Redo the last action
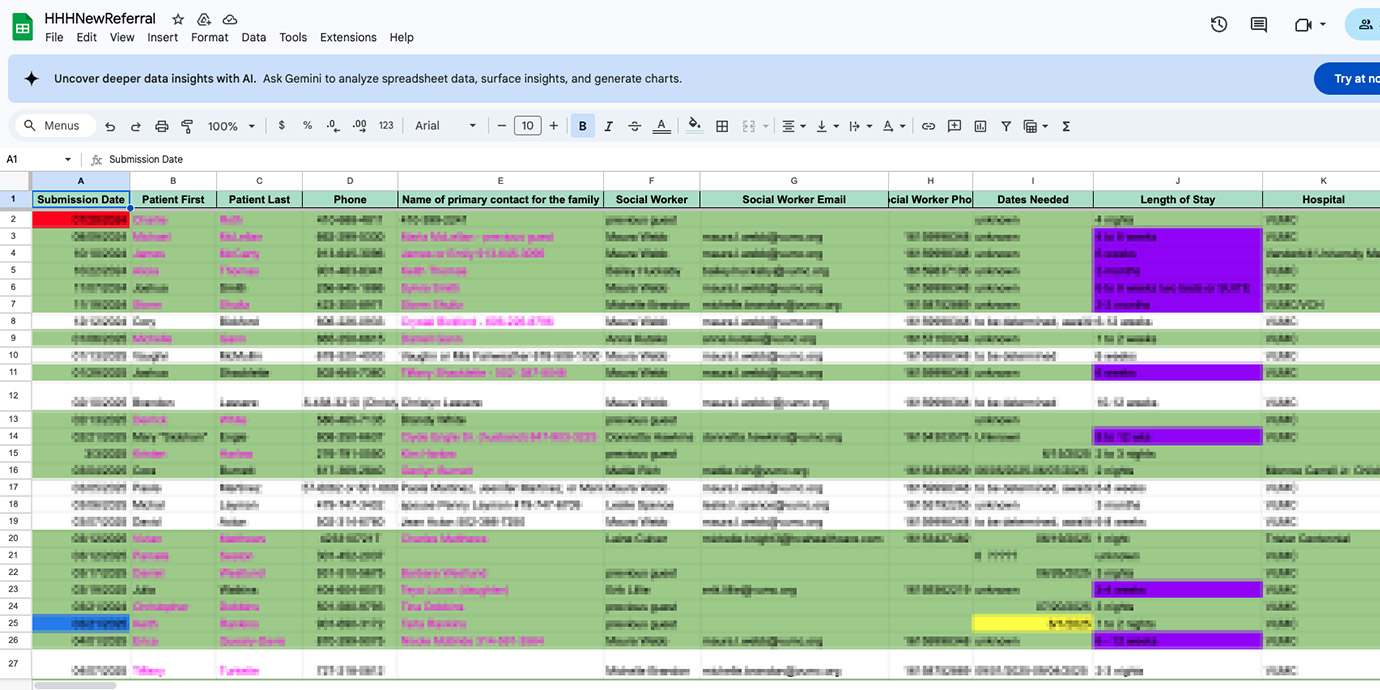Image resolution: width=1380 pixels, height=690 pixels. [x=135, y=126]
